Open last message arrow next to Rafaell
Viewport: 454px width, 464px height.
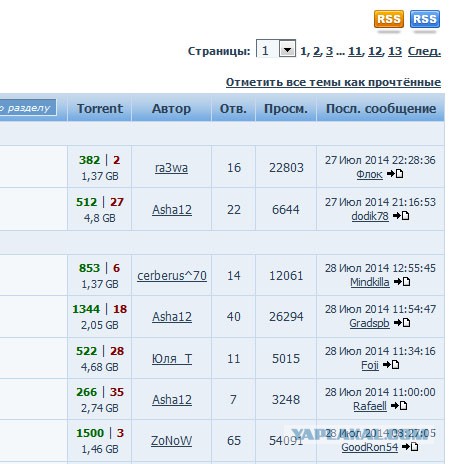pyautogui.click(x=399, y=406)
